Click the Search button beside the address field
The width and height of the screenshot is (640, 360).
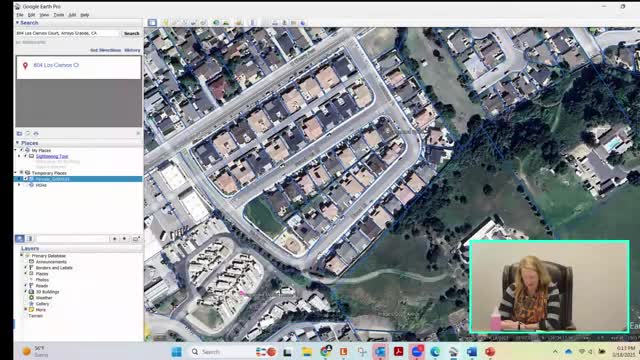(131, 33)
